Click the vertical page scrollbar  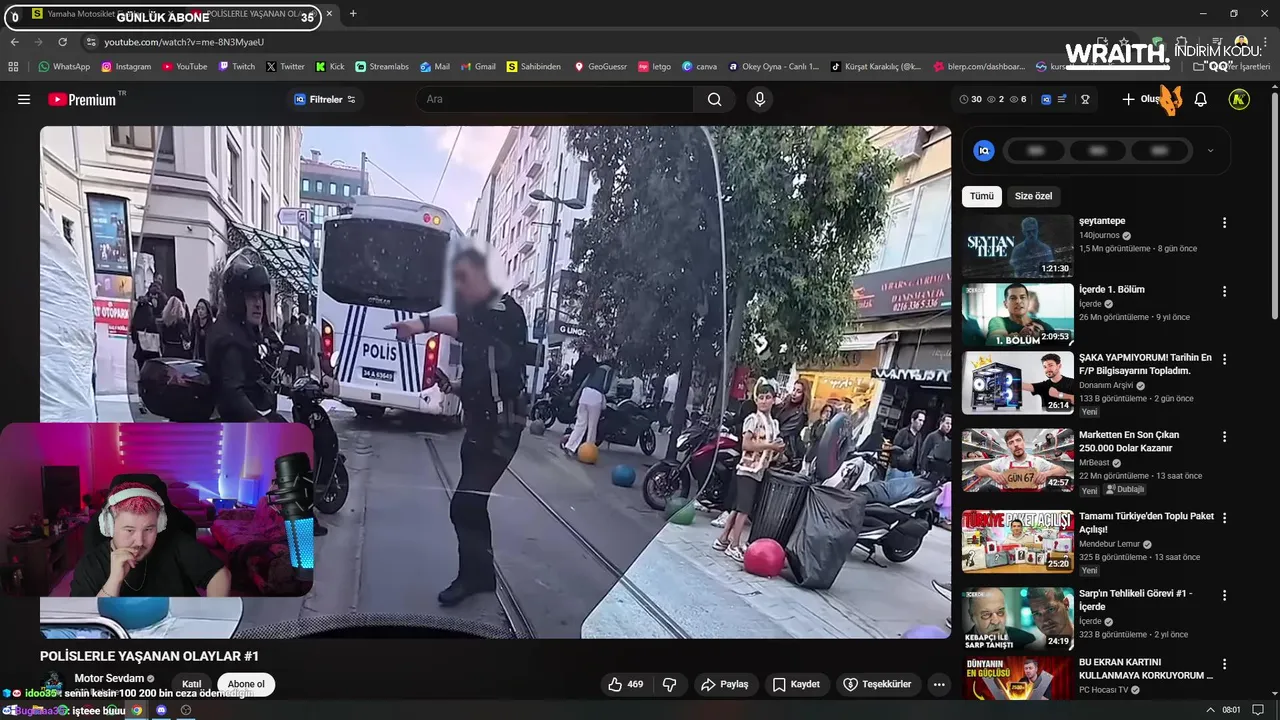[1274, 205]
